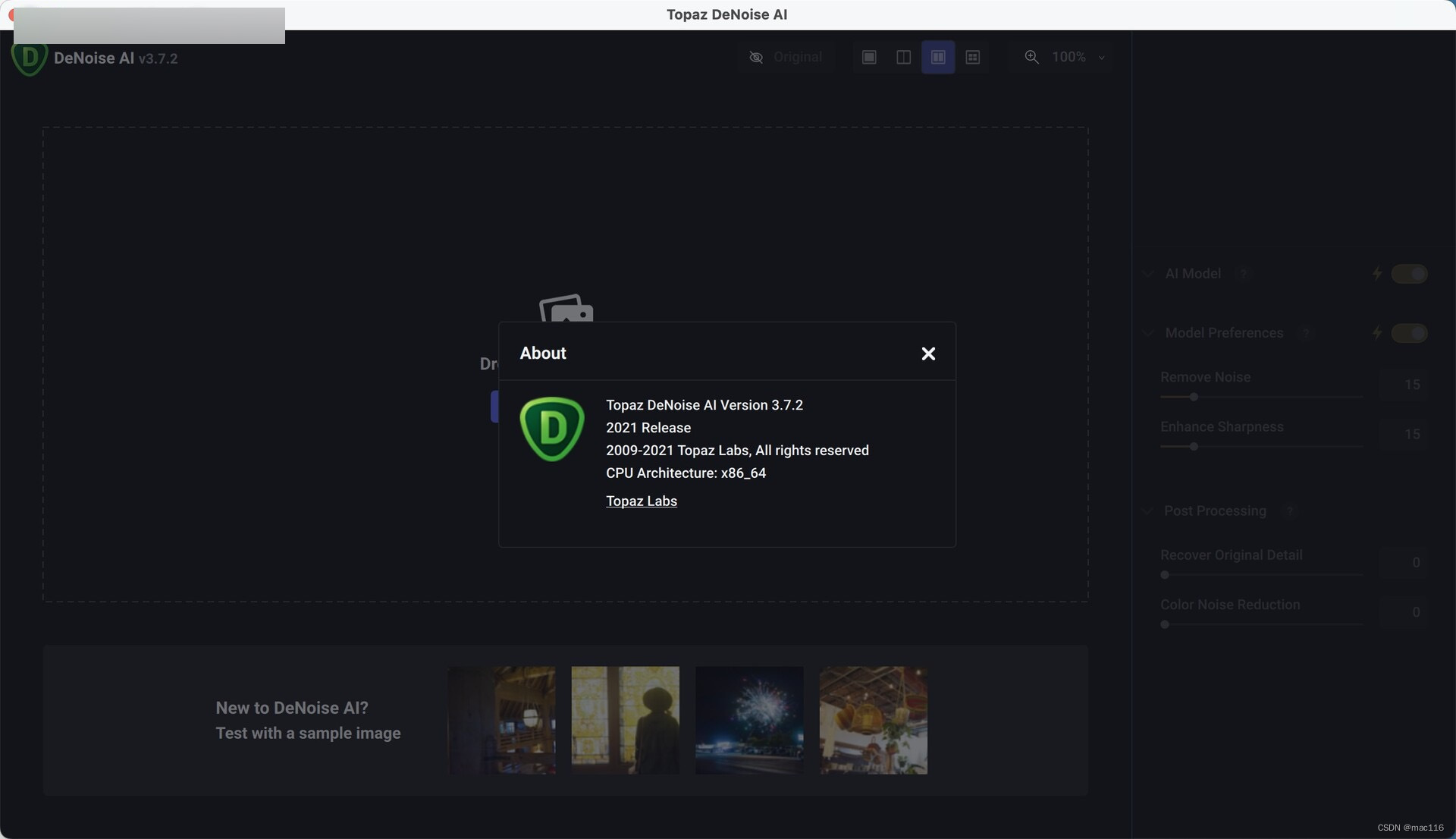The height and width of the screenshot is (839, 1456).
Task: Switch to split view layout
Action: [903, 57]
